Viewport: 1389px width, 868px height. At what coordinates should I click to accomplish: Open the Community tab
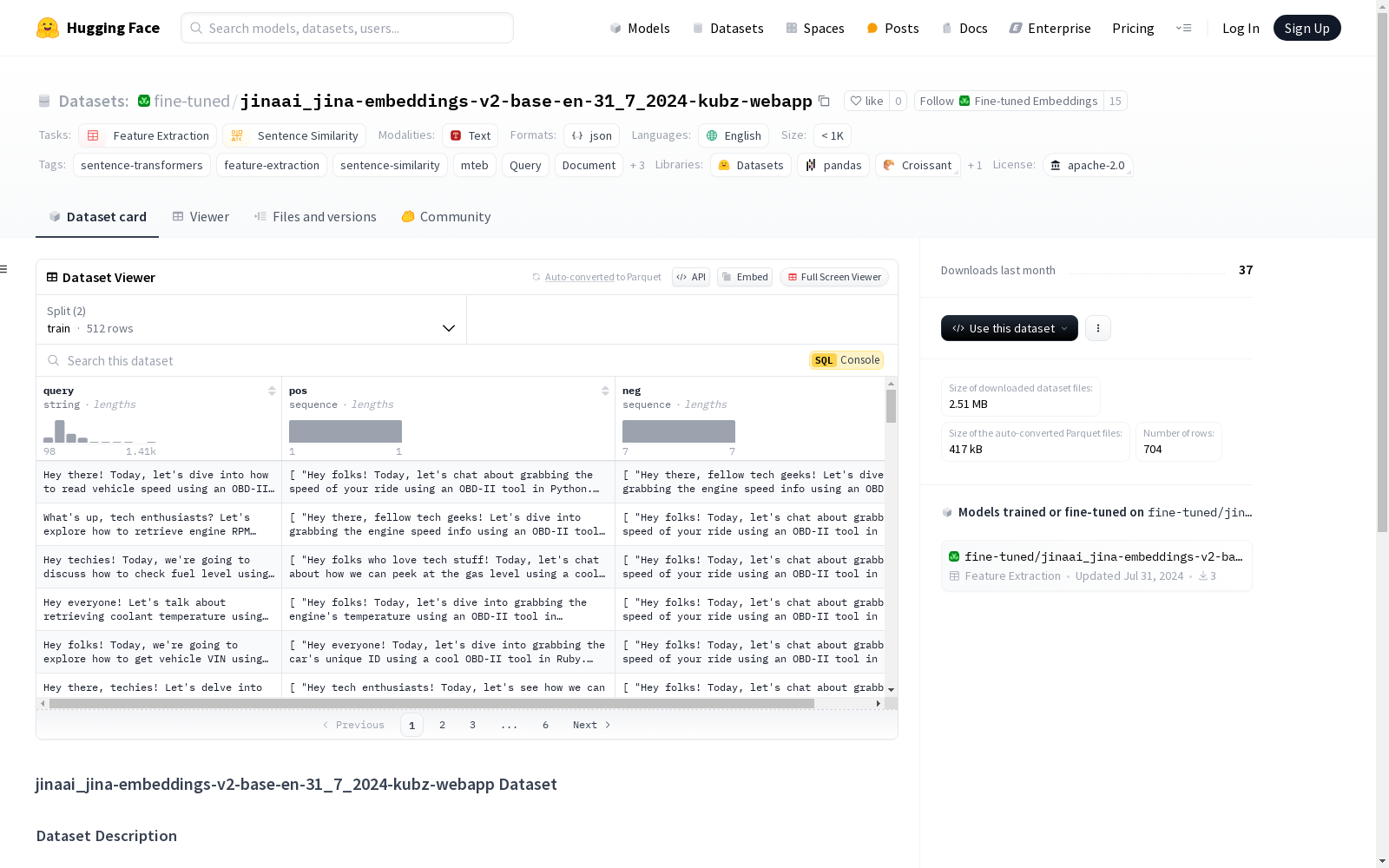(x=446, y=217)
